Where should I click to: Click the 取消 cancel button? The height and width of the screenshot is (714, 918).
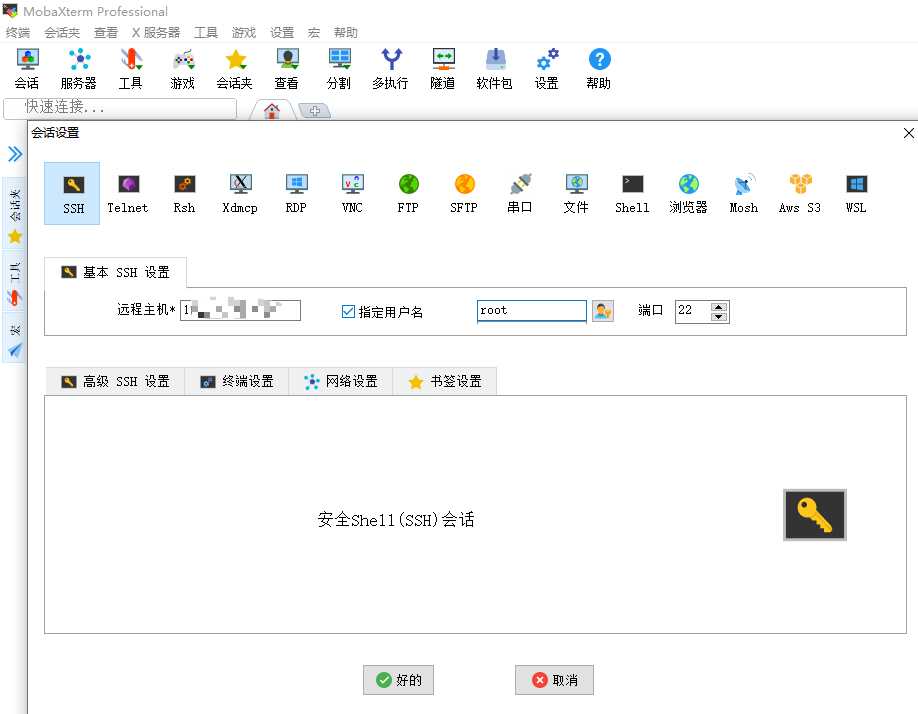(554, 680)
